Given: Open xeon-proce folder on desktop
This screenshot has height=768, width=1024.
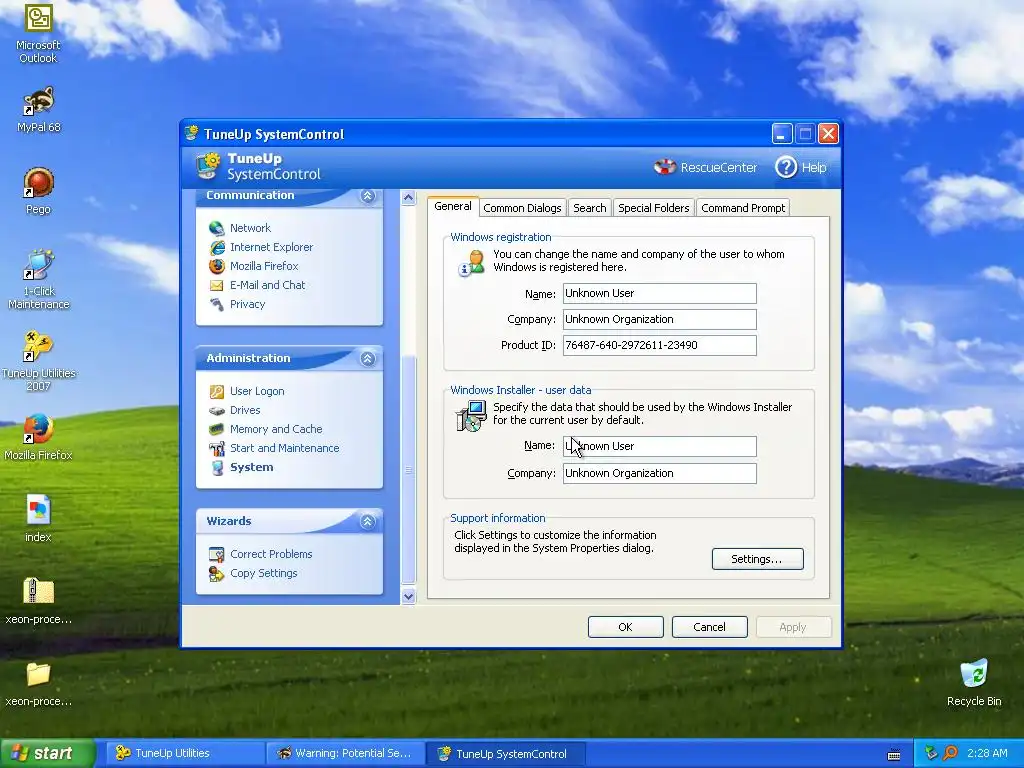Looking at the screenshot, I should pos(38,683).
